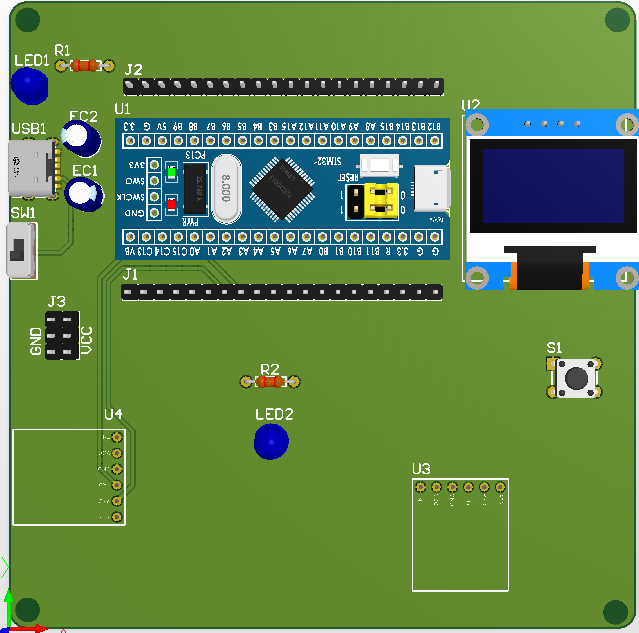
Task: Select the blue LED2 component
Action: (271, 442)
